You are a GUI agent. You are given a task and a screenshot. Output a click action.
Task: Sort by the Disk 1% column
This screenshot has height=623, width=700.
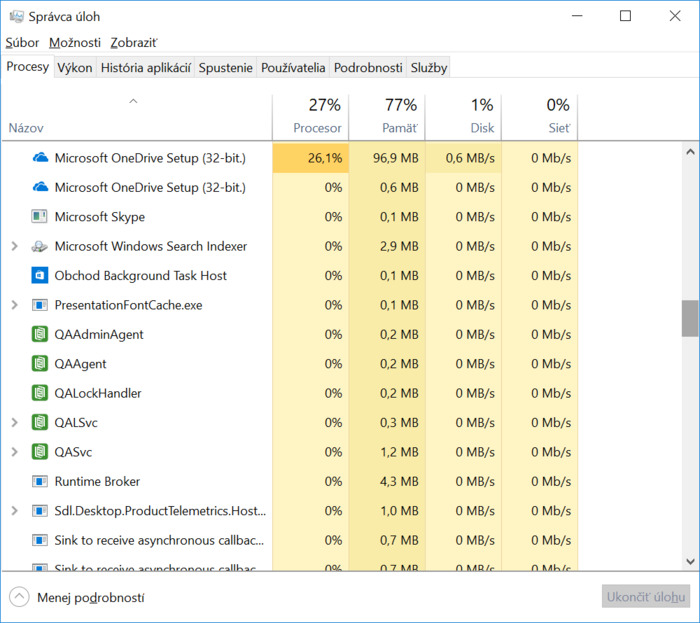[x=463, y=117]
